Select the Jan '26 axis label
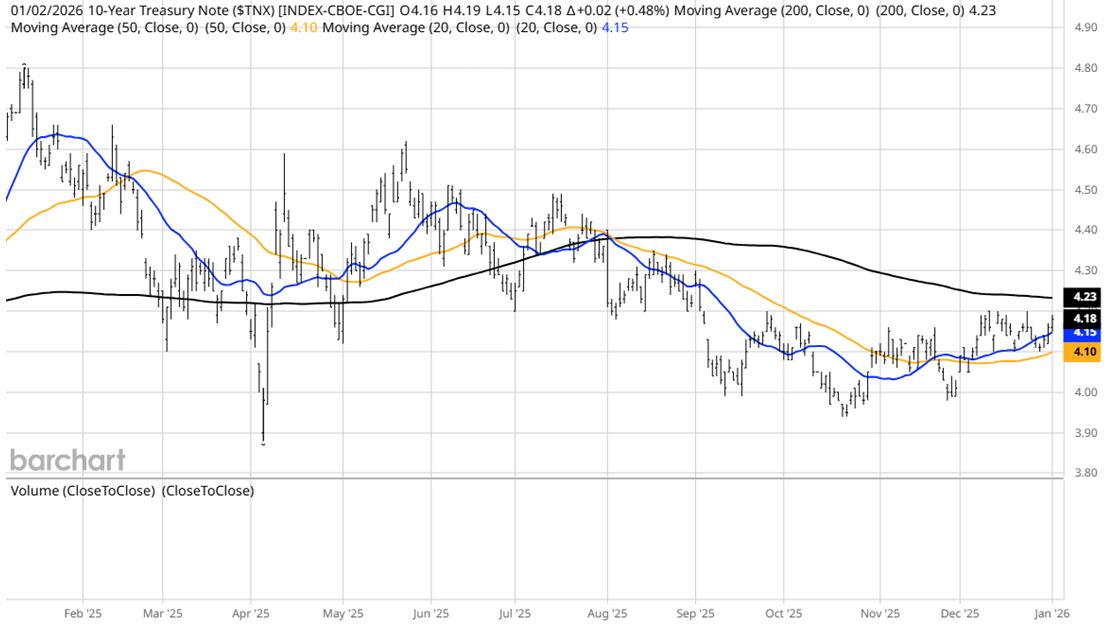 [1051, 615]
